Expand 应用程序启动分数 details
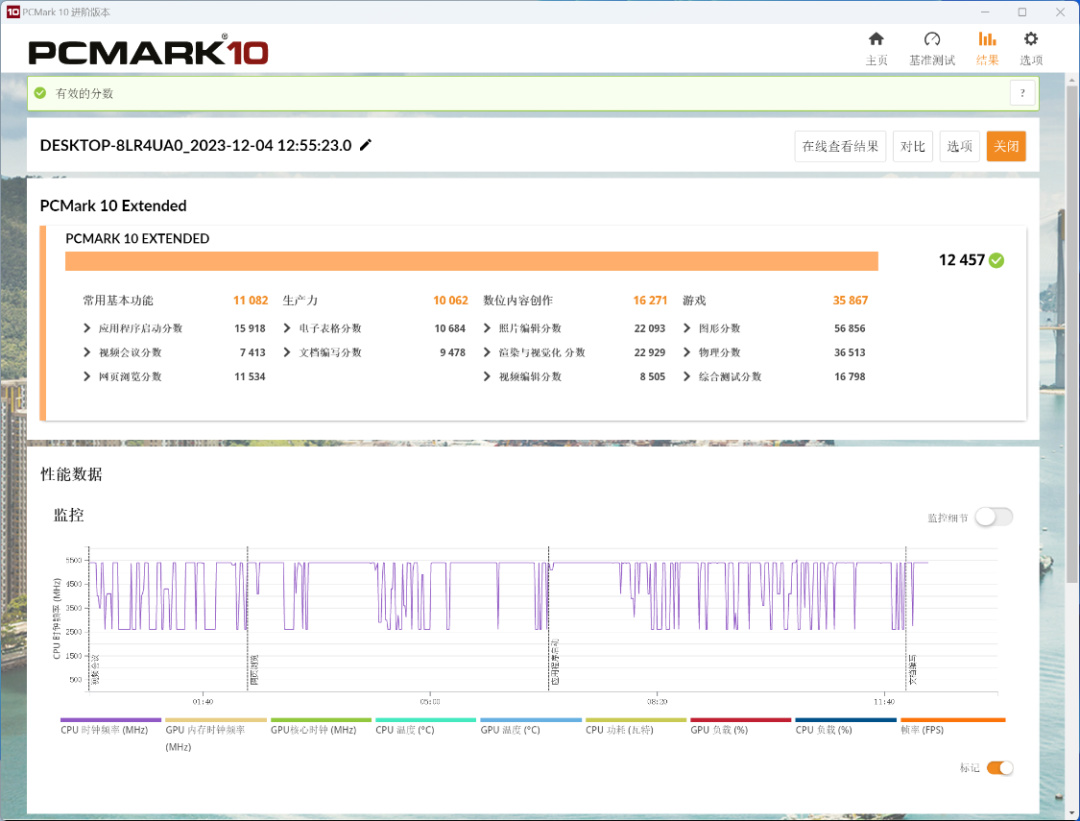Viewport: 1080px width, 821px height. [87, 328]
